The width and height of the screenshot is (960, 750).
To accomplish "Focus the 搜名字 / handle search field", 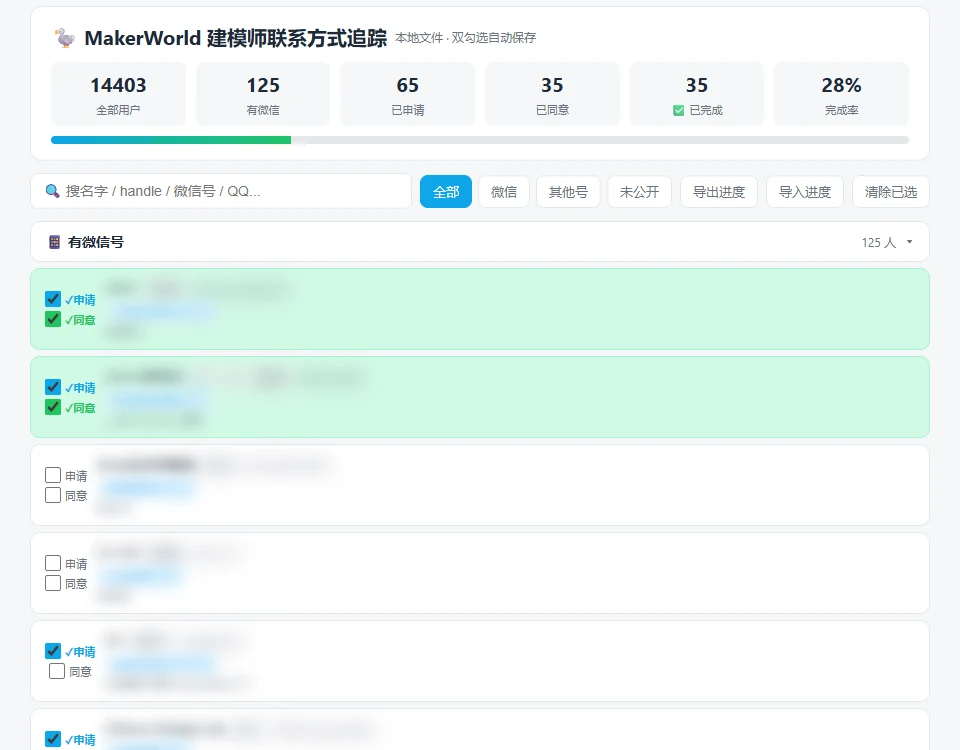I will tap(221, 191).
